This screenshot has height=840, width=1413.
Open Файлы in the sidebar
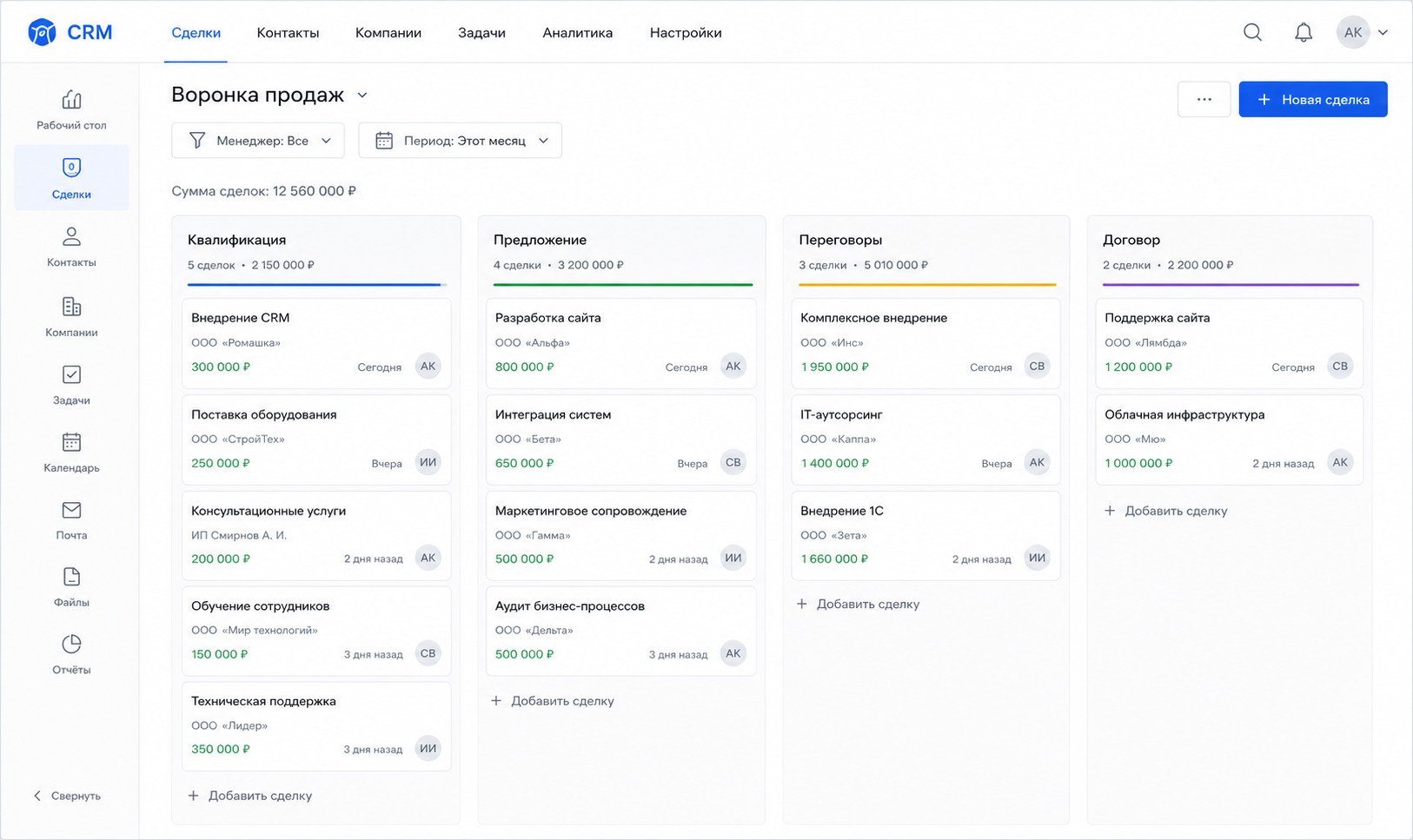coord(71,587)
